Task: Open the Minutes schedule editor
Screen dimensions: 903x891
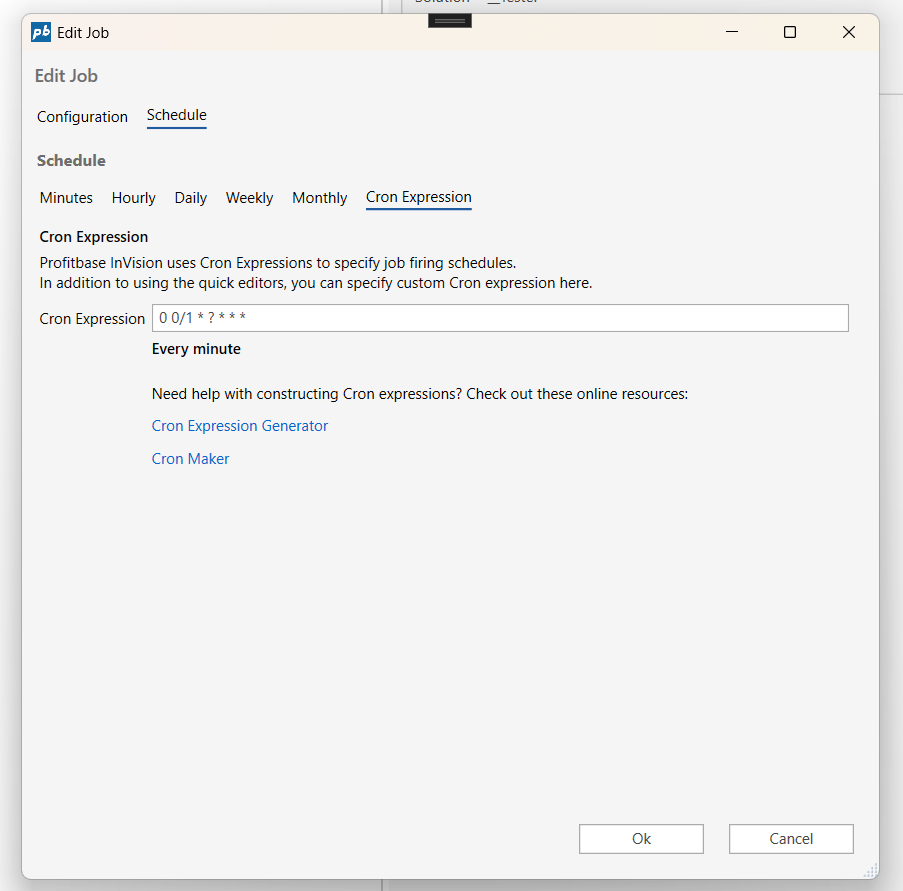Action: tap(66, 198)
